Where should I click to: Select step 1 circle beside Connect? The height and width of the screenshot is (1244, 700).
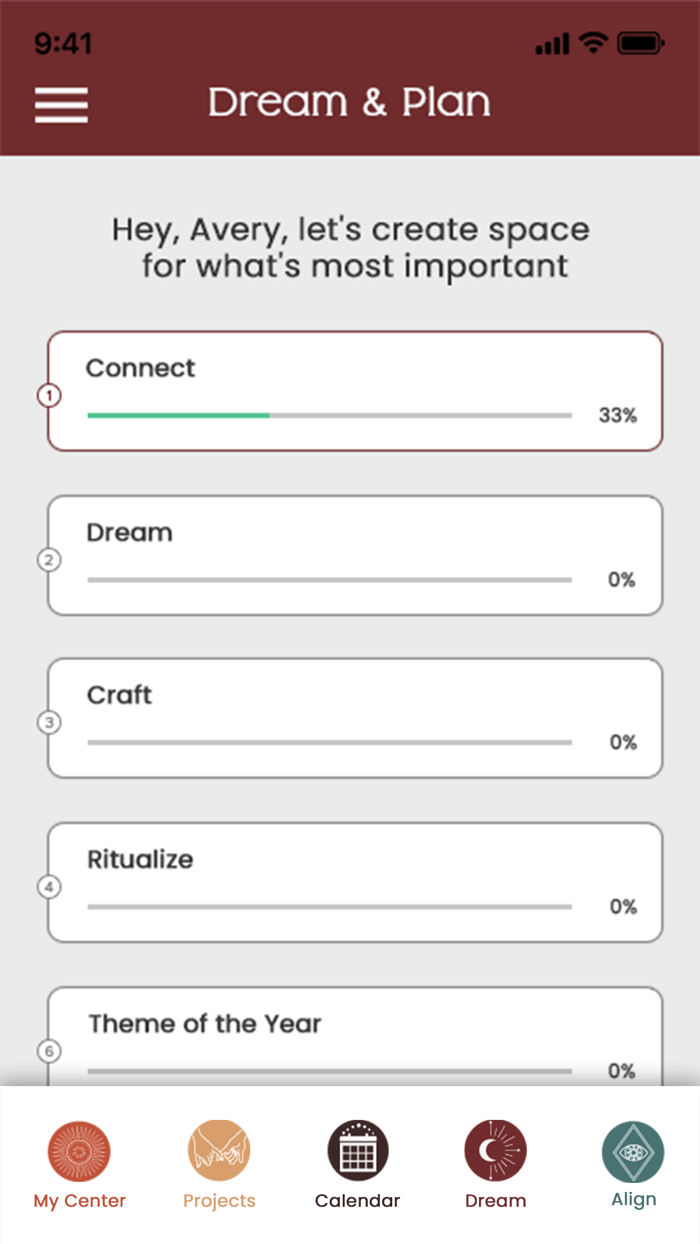[x=49, y=396]
